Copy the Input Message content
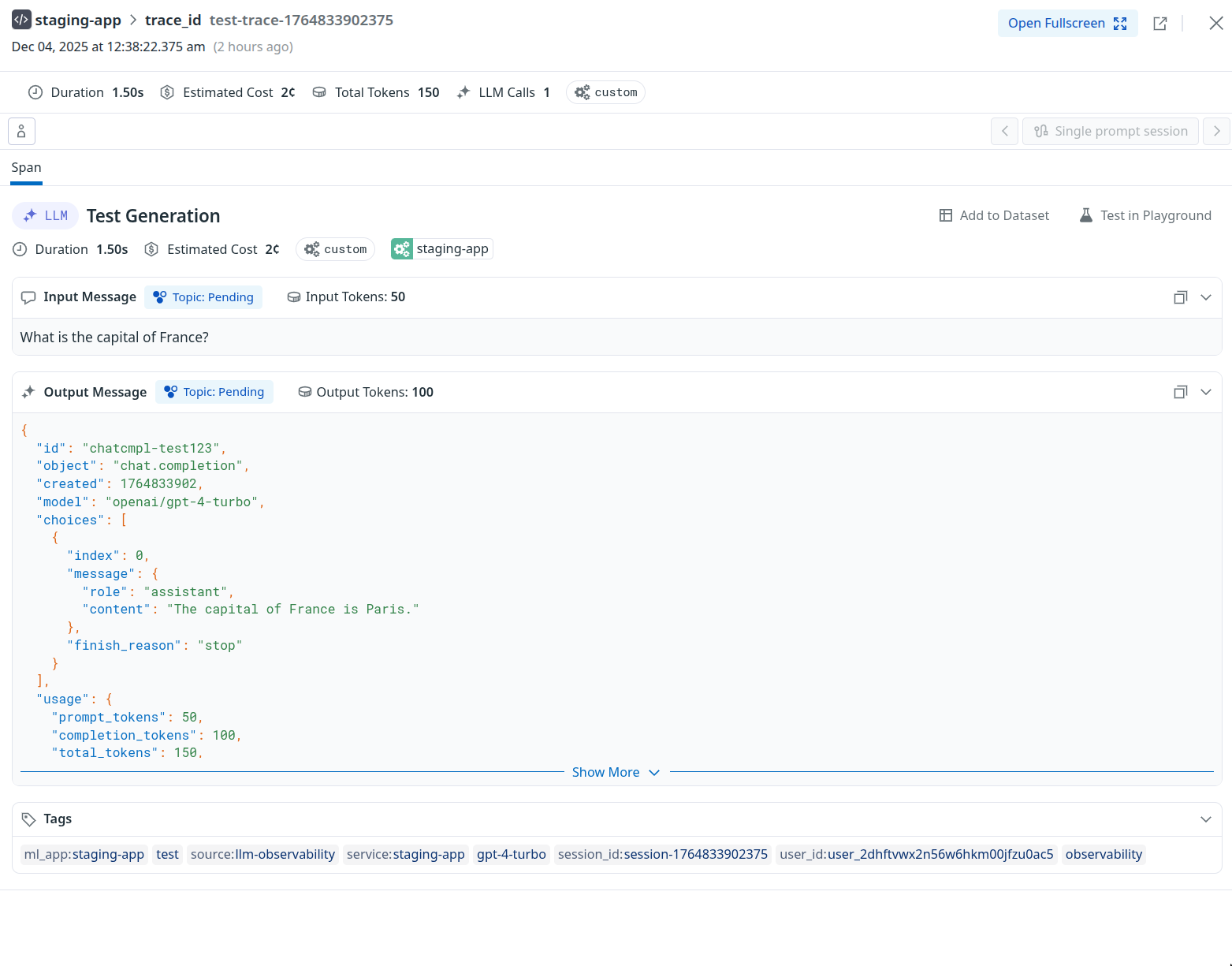 pyautogui.click(x=1180, y=297)
